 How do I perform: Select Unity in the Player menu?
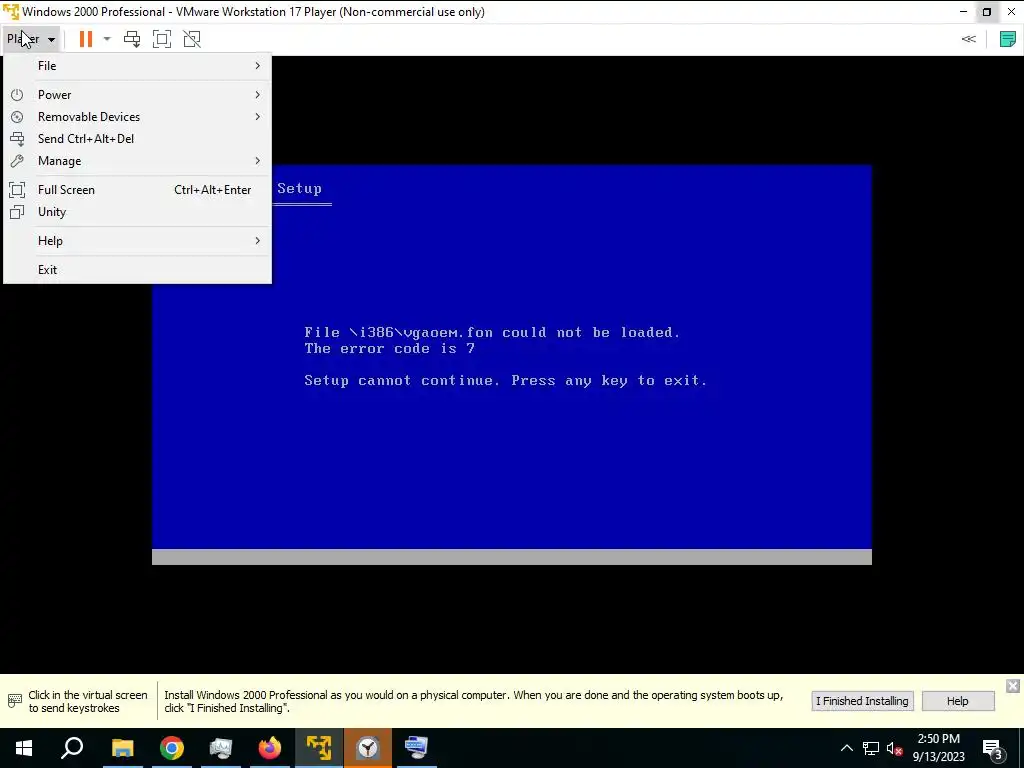coord(137,212)
